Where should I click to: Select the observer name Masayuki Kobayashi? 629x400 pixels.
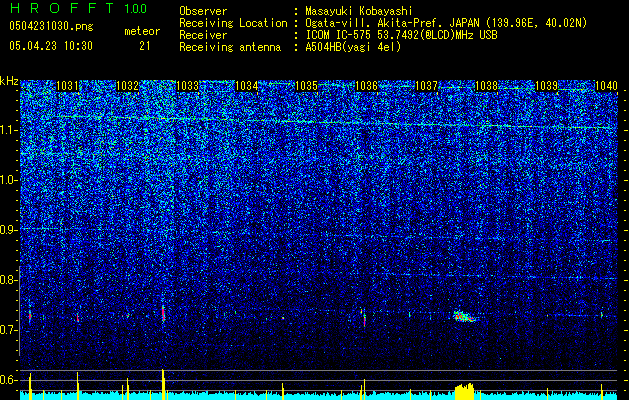[x=358, y=11]
